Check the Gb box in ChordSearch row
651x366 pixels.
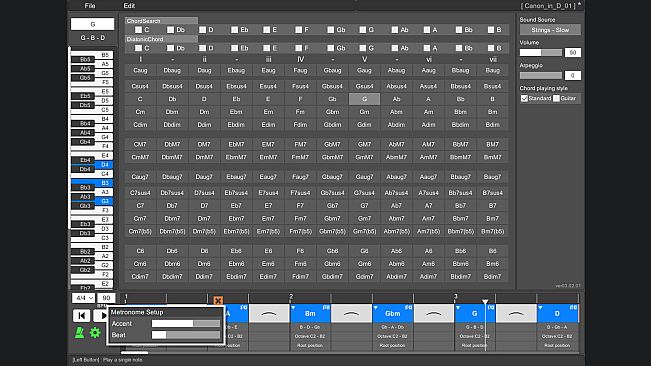(330, 30)
